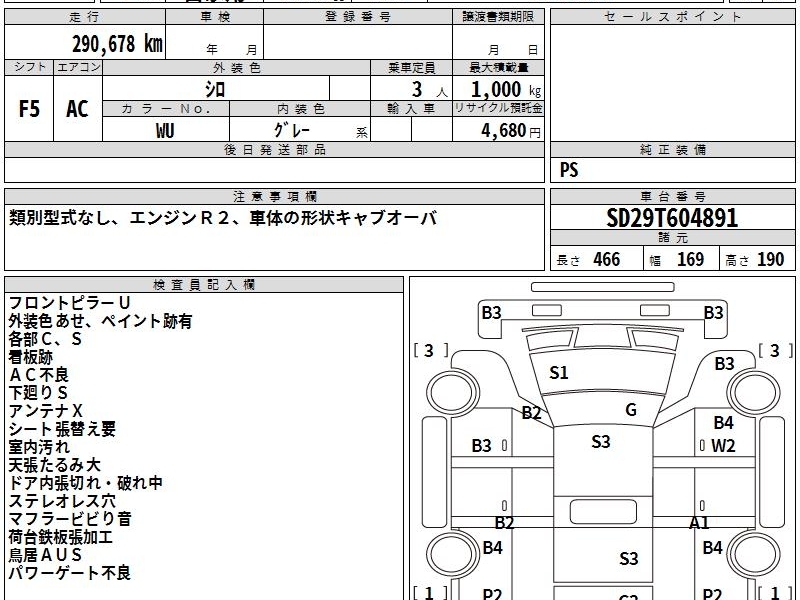The image size is (800, 600).
Task: Select the セールスポイント header
Action: [x=672, y=17]
